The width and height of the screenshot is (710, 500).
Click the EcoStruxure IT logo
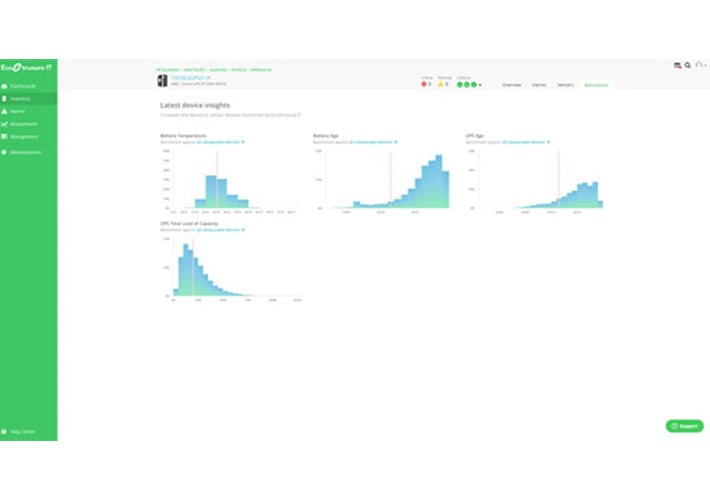pos(26,67)
